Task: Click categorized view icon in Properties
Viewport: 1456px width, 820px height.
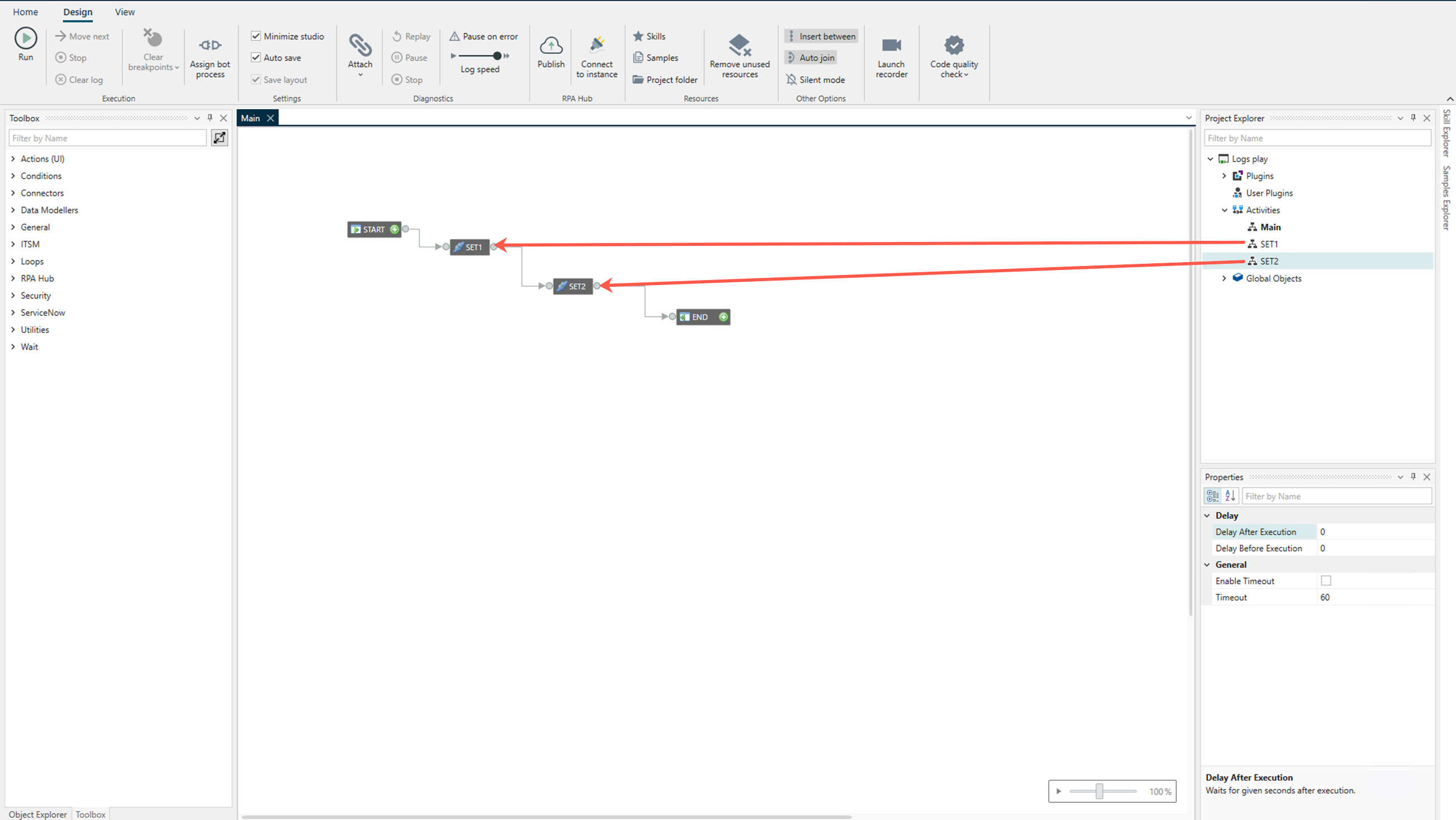Action: click(1212, 496)
